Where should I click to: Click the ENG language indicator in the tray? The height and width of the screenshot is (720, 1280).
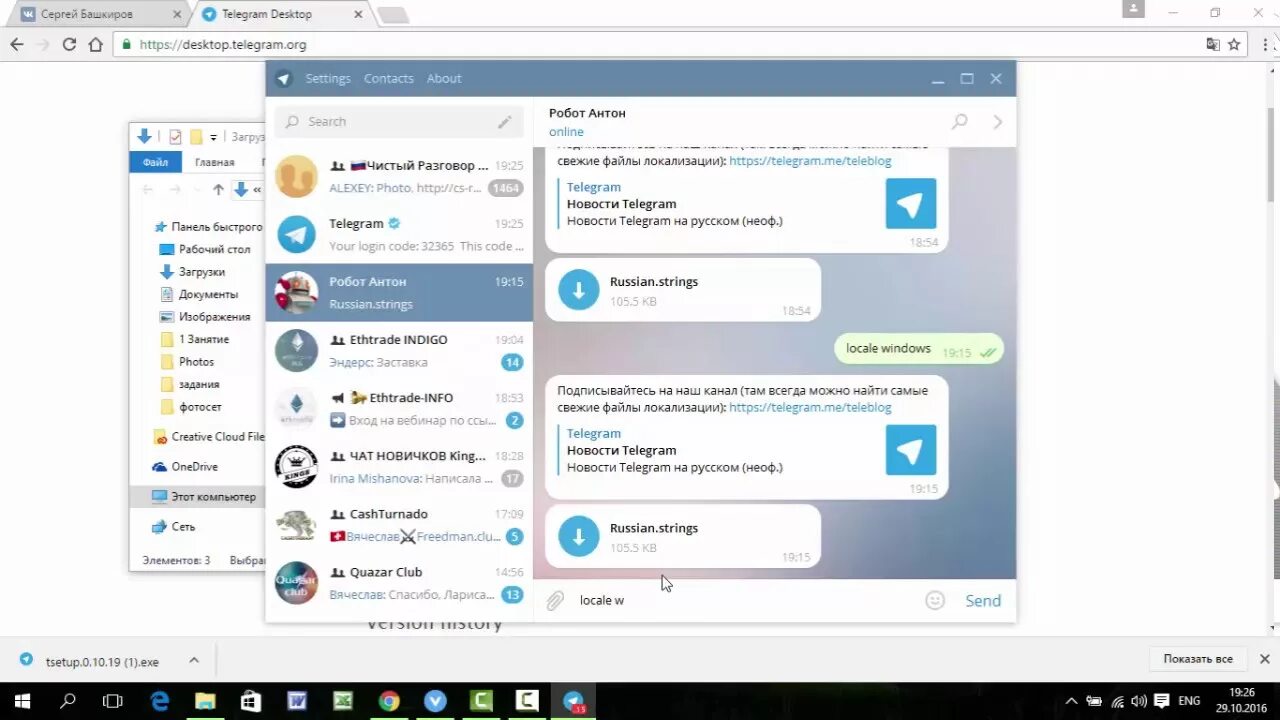(x=1189, y=701)
